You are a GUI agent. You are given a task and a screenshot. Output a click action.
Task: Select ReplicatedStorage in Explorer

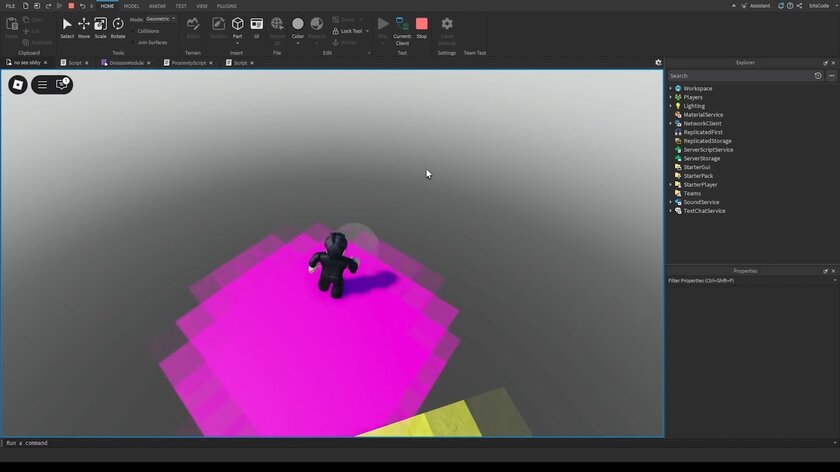[707, 141]
